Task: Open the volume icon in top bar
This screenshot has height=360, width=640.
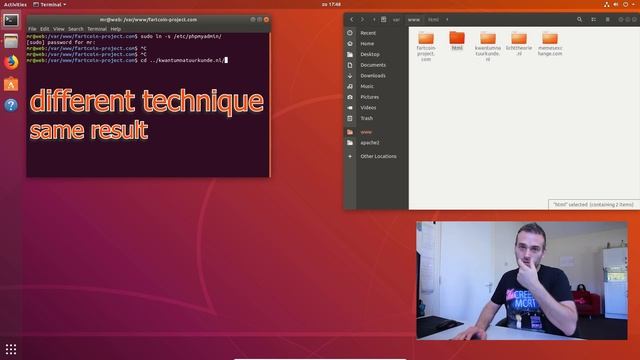Action: (x=616, y=4)
